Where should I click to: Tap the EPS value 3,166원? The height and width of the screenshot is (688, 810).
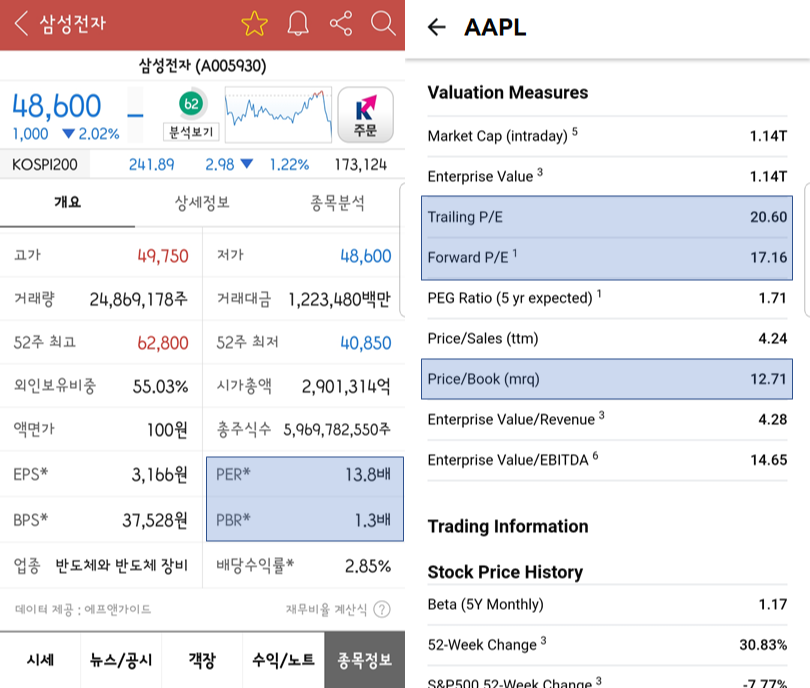click(x=160, y=474)
